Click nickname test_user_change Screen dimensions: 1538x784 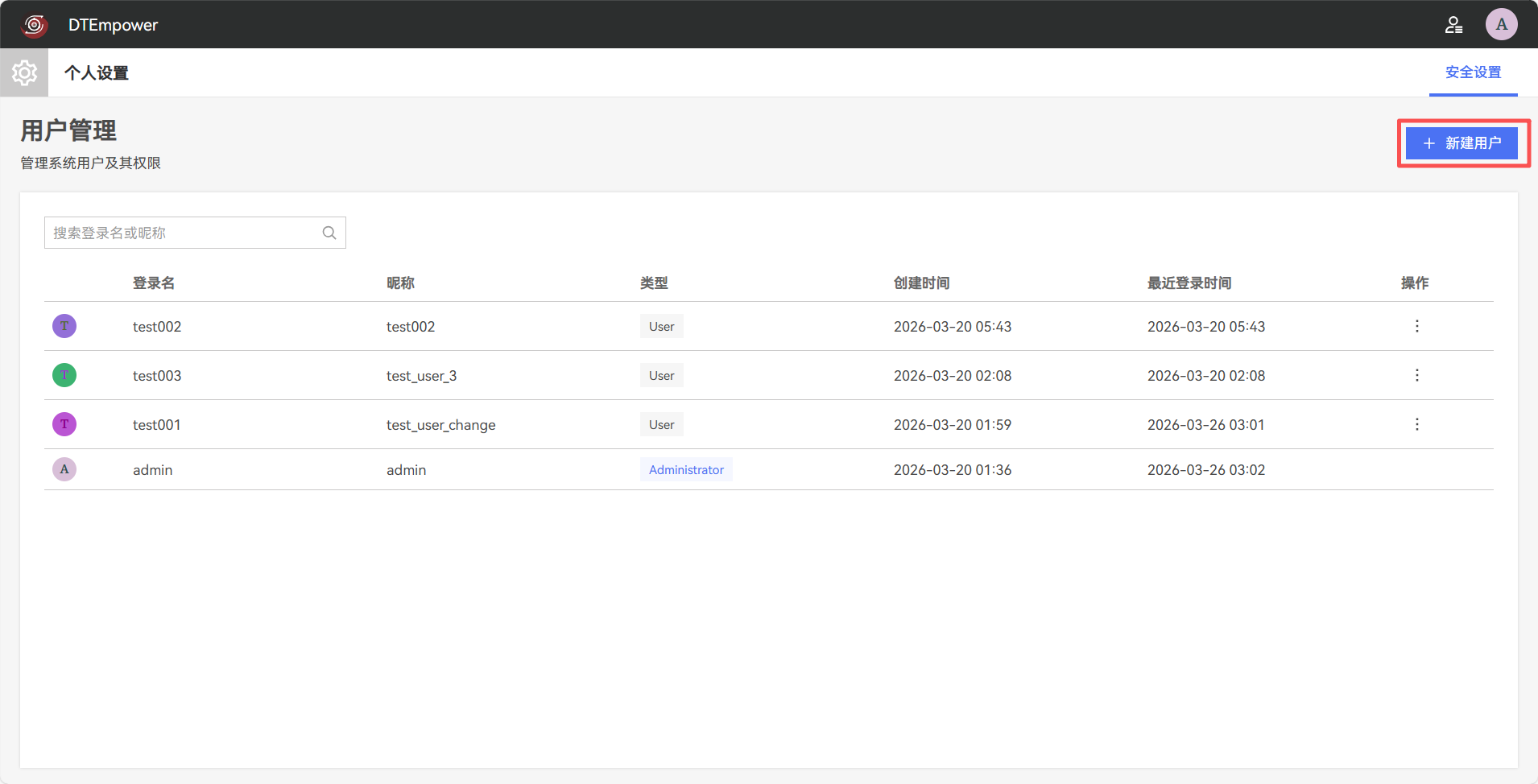(x=440, y=425)
